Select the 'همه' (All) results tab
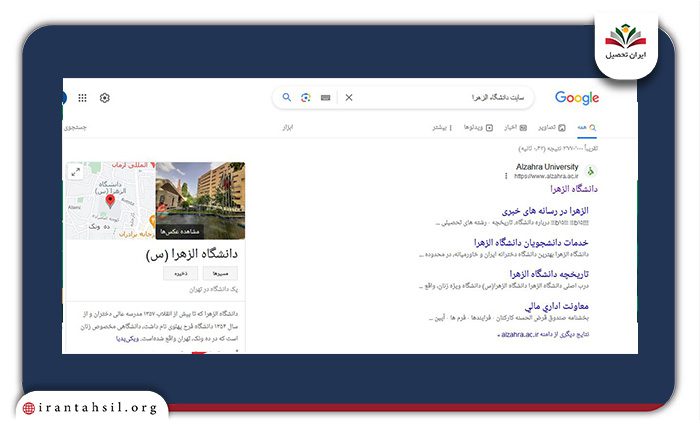 pyautogui.click(x=587, y=128)
